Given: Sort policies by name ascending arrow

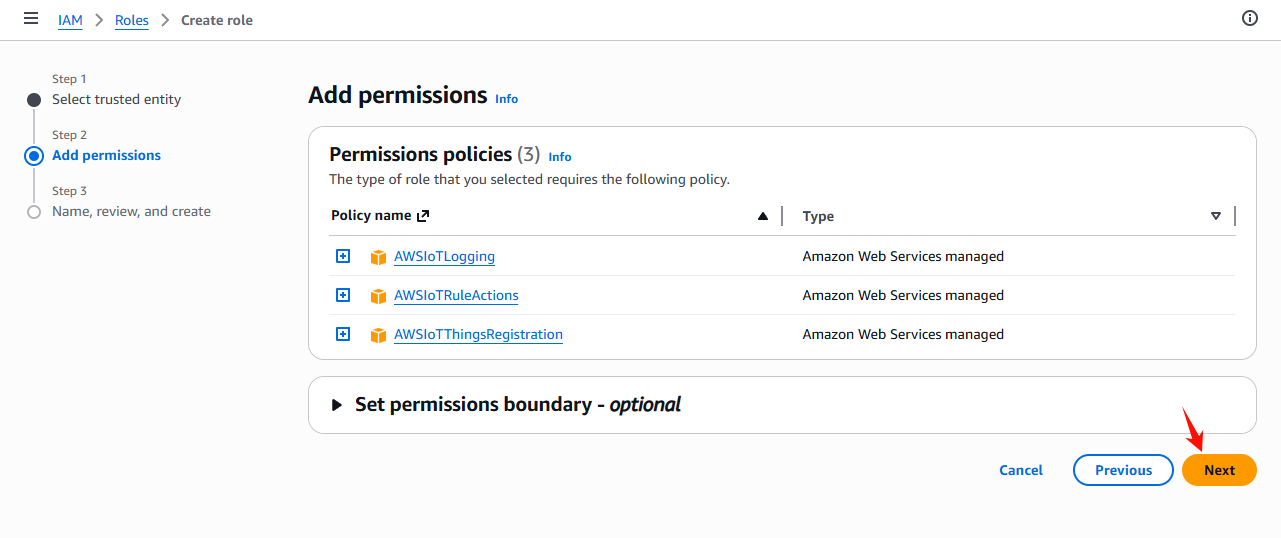Looking at the screenshot, I should pos(763,216).
